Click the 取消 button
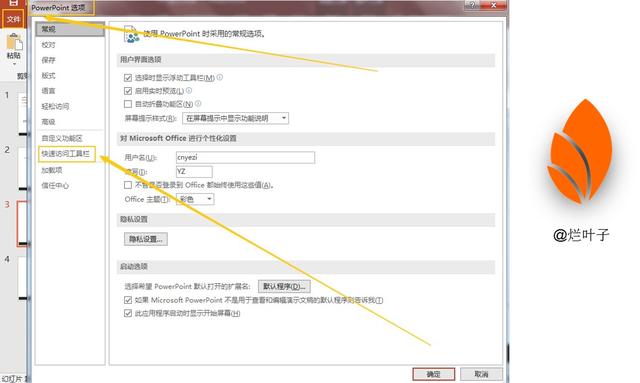 pyautogui.click(x=481, y=374)
